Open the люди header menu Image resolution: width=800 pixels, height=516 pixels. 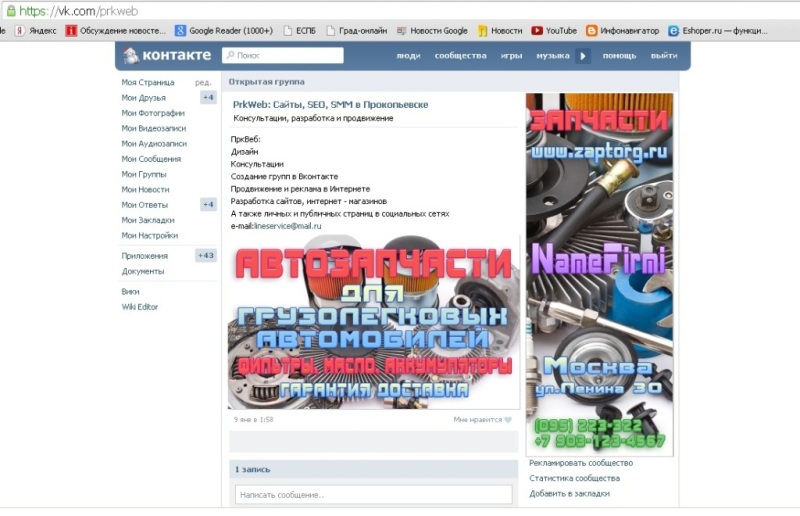tap(409, 56)
